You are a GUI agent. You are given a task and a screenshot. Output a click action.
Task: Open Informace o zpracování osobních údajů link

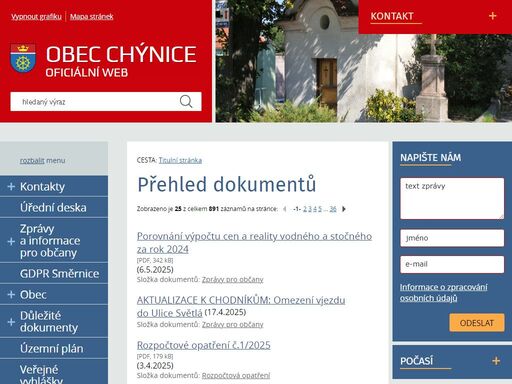click(443, 293)
